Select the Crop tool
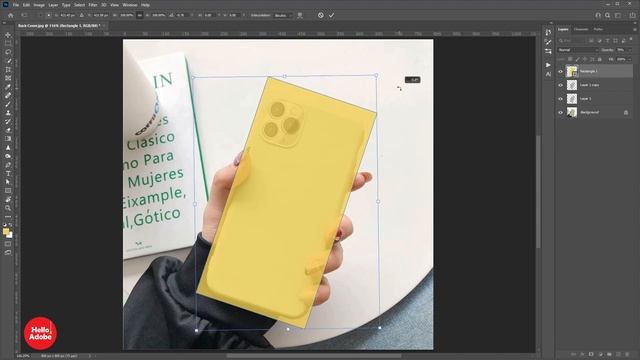 point(8,70)
